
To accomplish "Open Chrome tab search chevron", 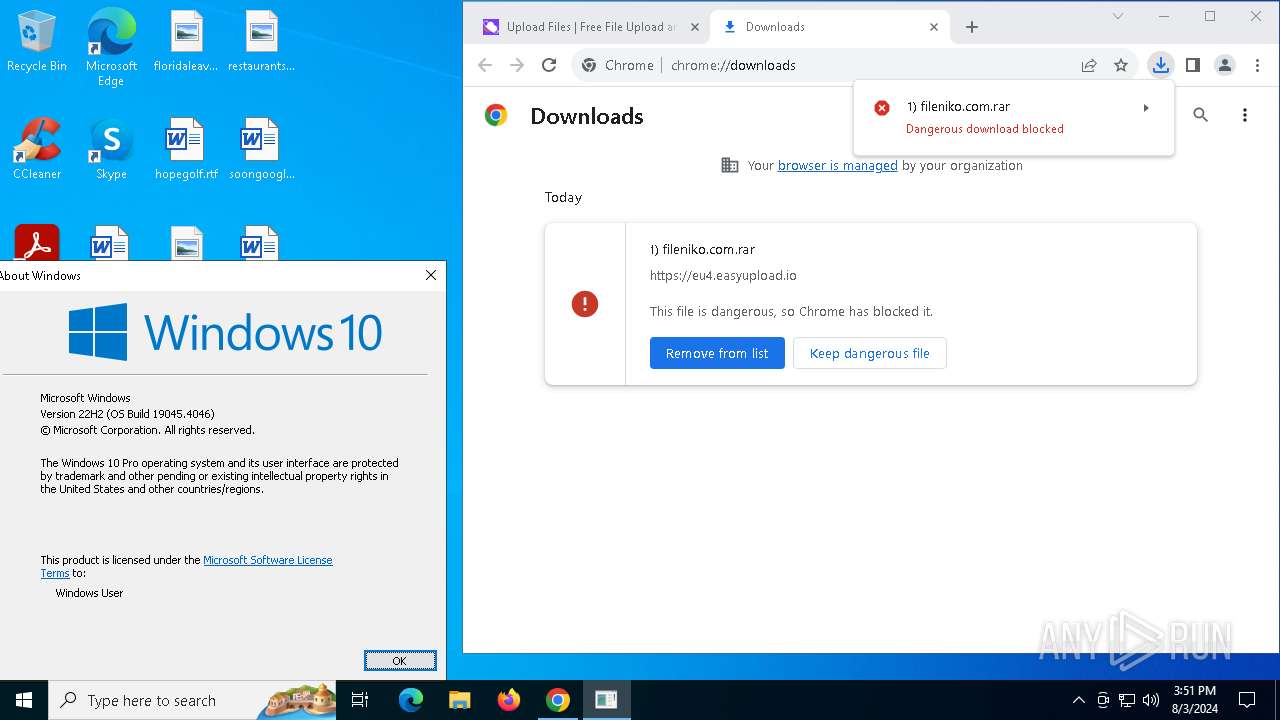I will [x=1118, y=16].
